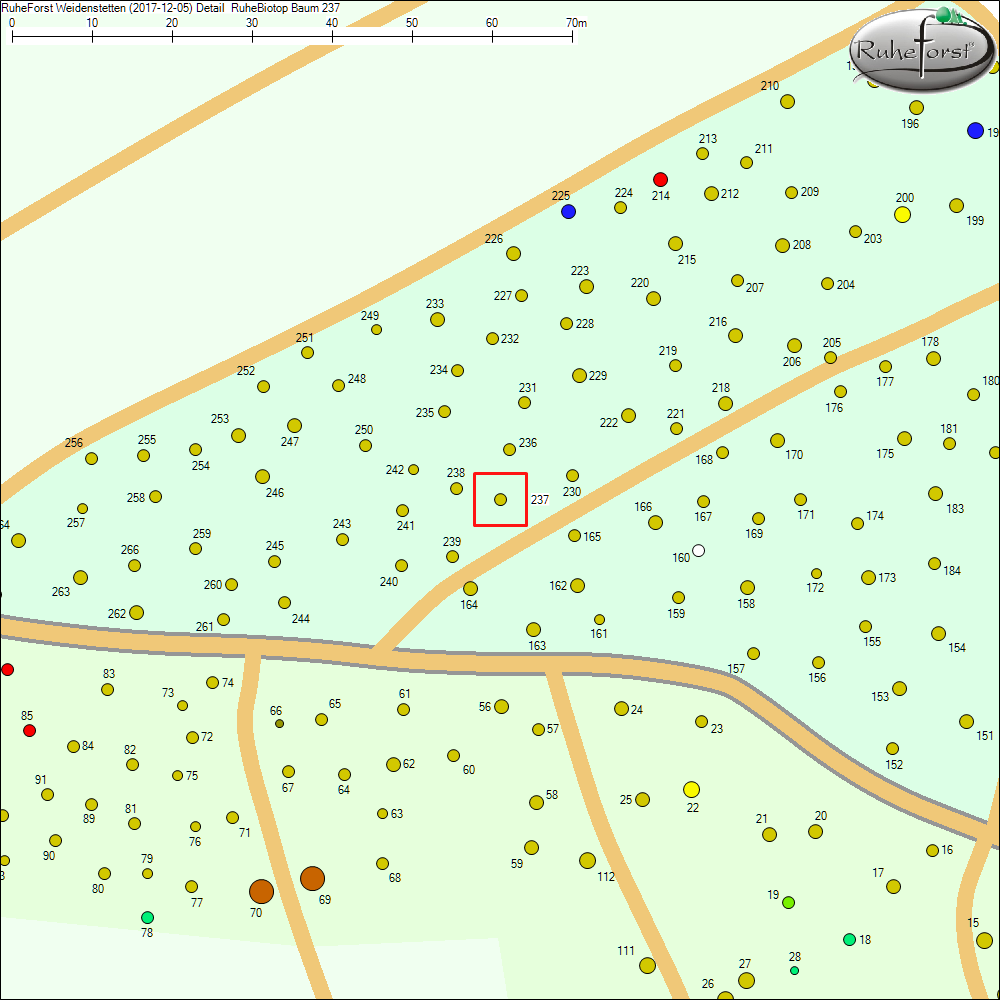Select the green tree marker 18
Viewport: 1000px width, 1000px height.
[849, 939]
